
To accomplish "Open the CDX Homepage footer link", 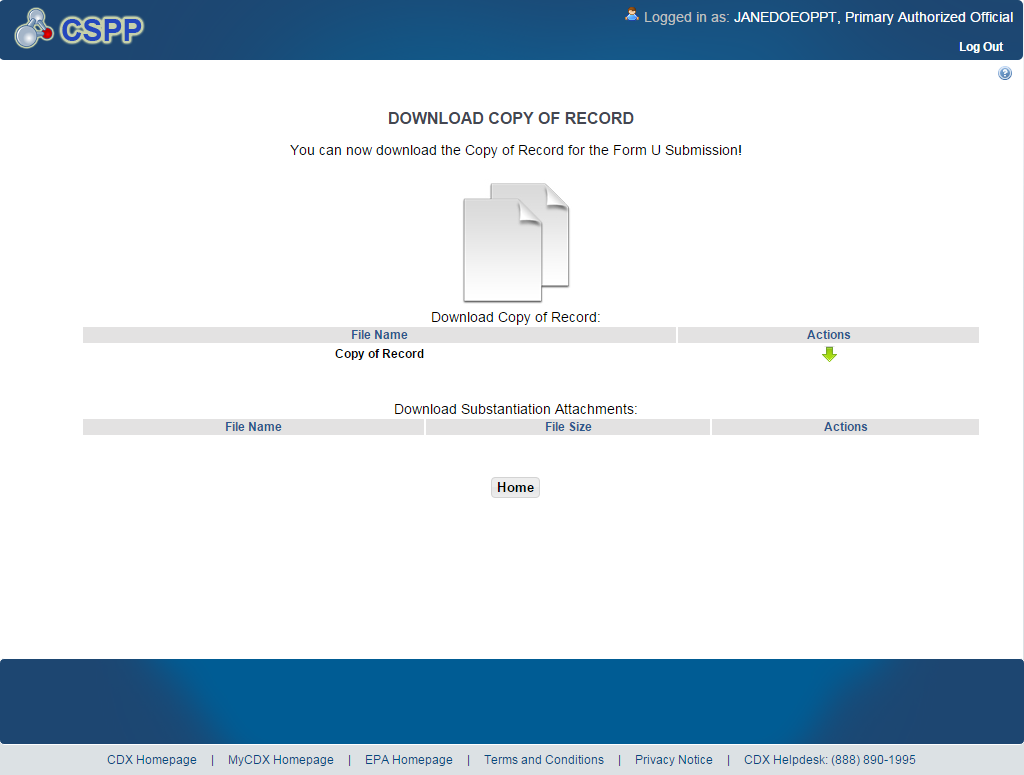I will click(152, 760).
